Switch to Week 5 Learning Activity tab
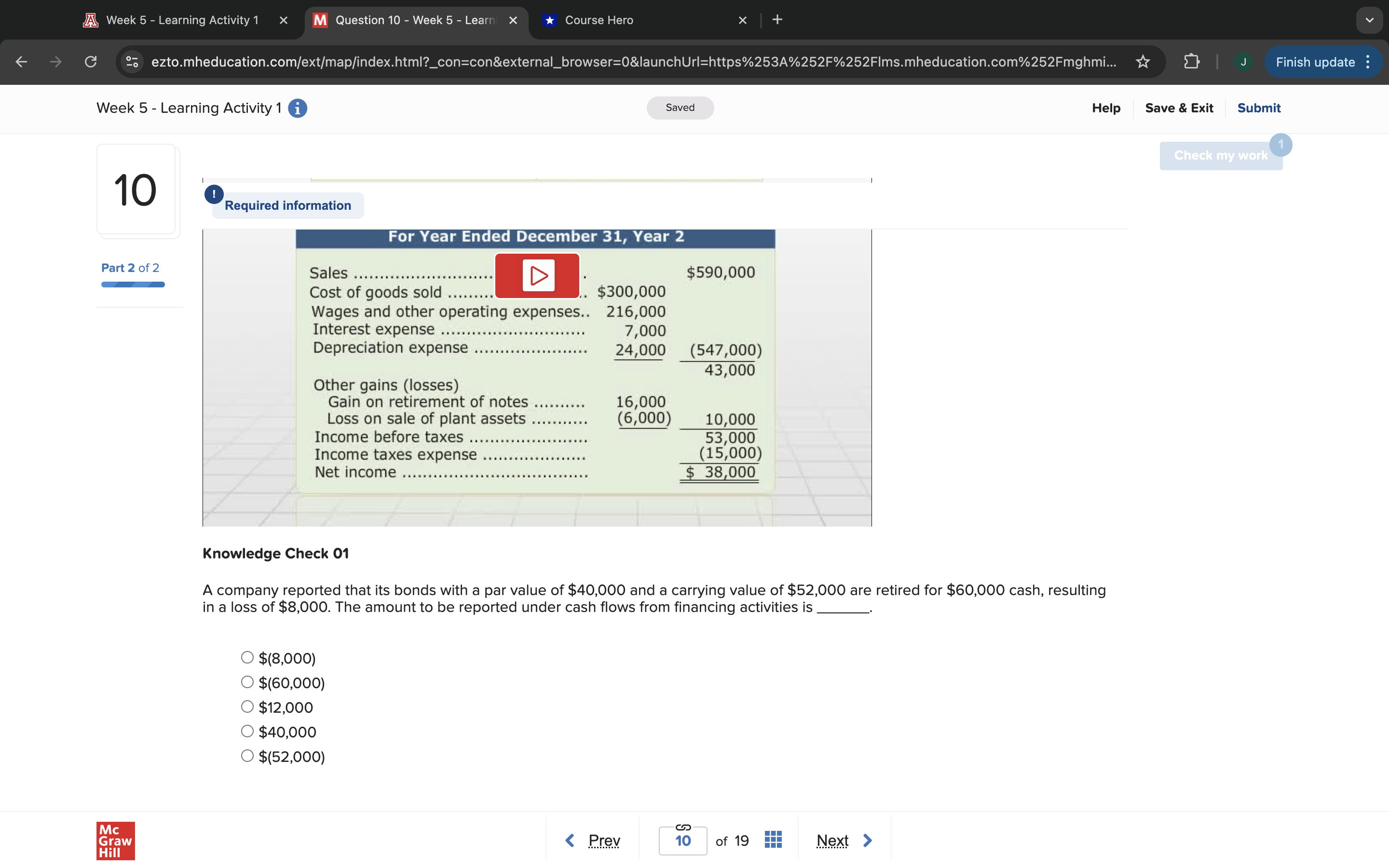This screenshot has width=1389, height=868. [x=182, y=20]
